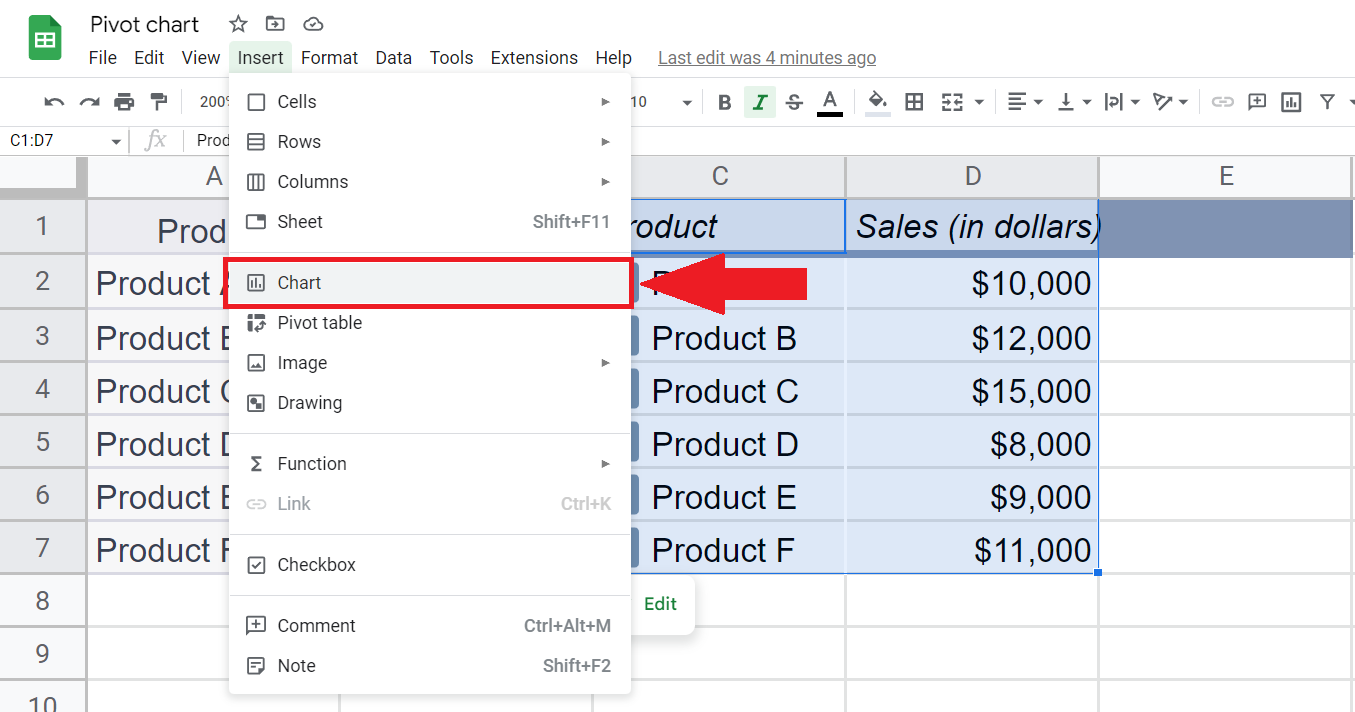This screenshot has height=712, width=1355.
Task: Click the Create a filter funnel icon
Action: [1327, 102]
